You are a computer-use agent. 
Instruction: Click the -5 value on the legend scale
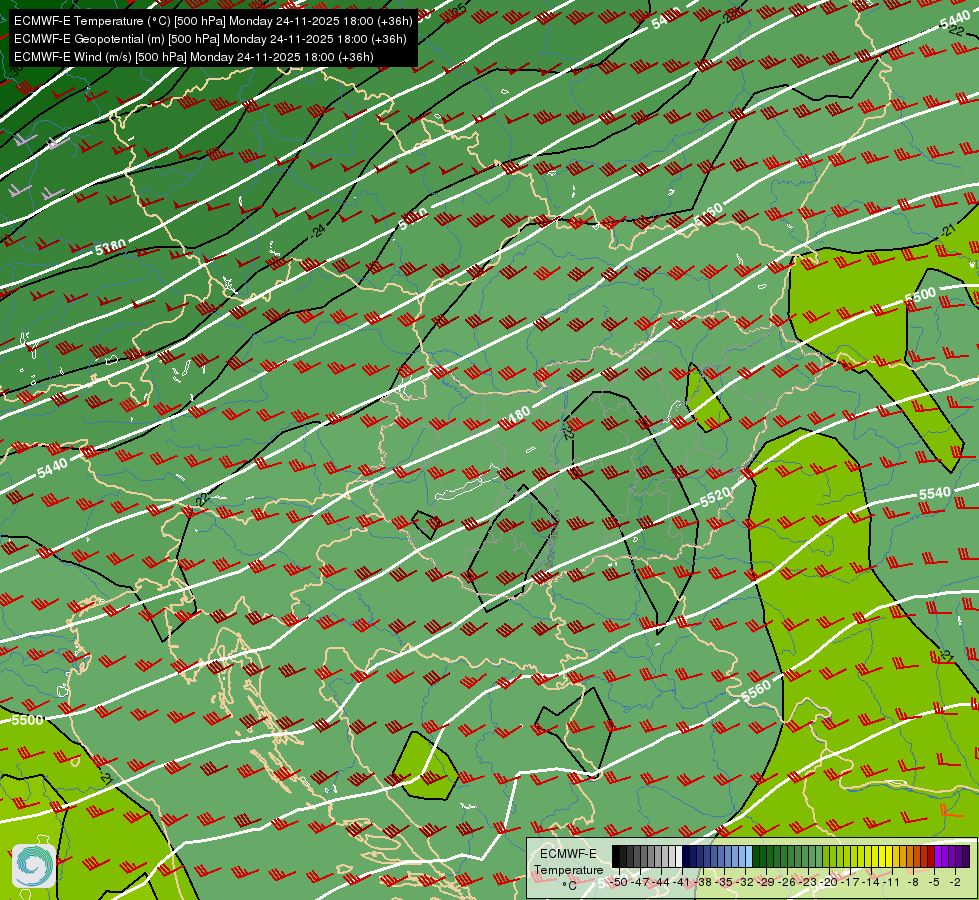coord(934,882)
